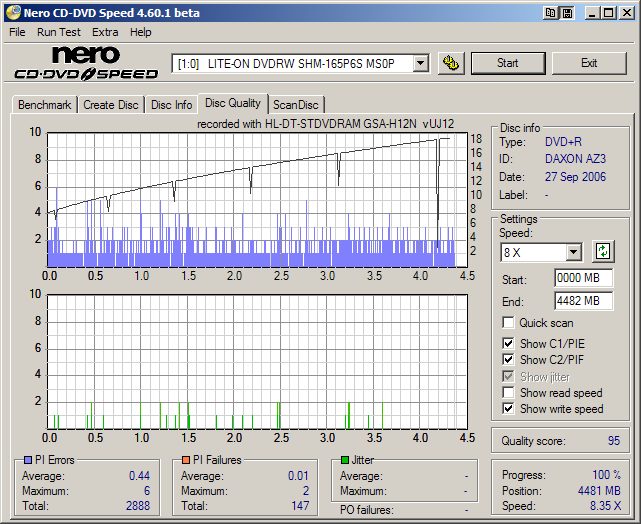
Task: Expand the 8 X speed dropdown
Action: 574,252
